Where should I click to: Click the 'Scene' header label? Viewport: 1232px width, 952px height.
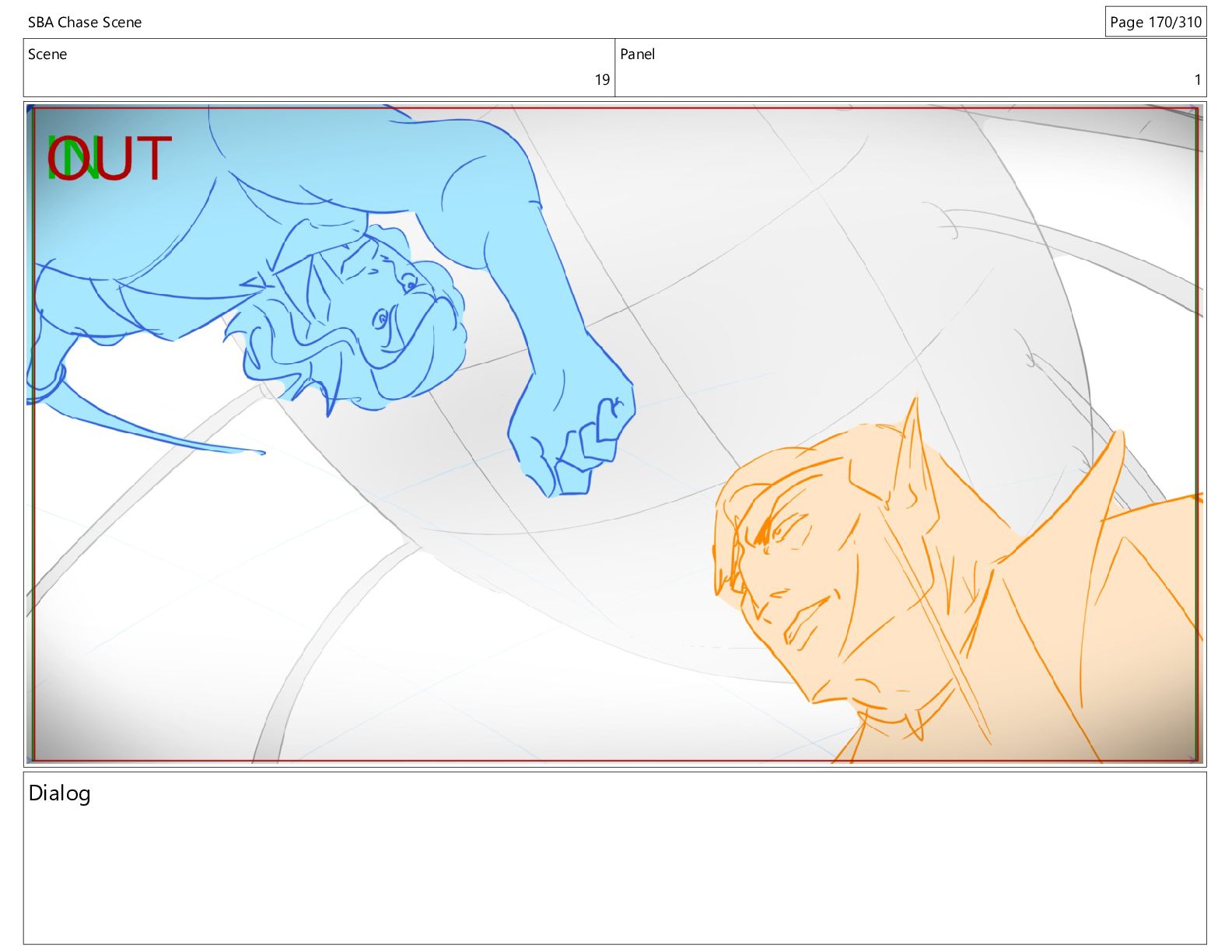click(x=47, y=54)
